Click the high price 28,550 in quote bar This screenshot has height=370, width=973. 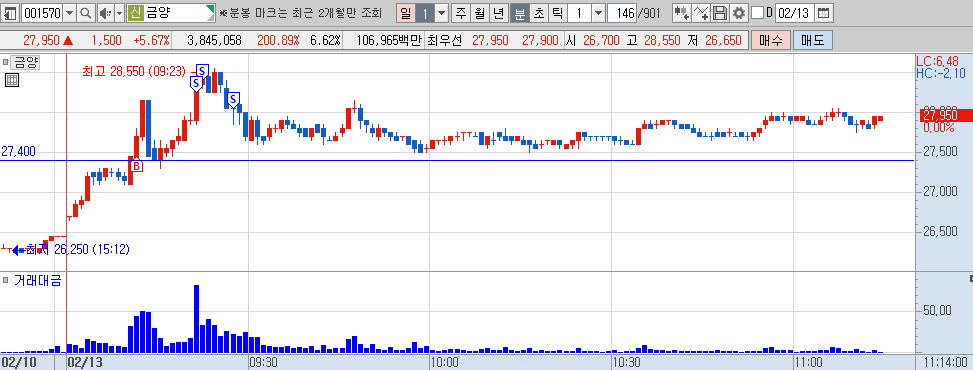662,40
